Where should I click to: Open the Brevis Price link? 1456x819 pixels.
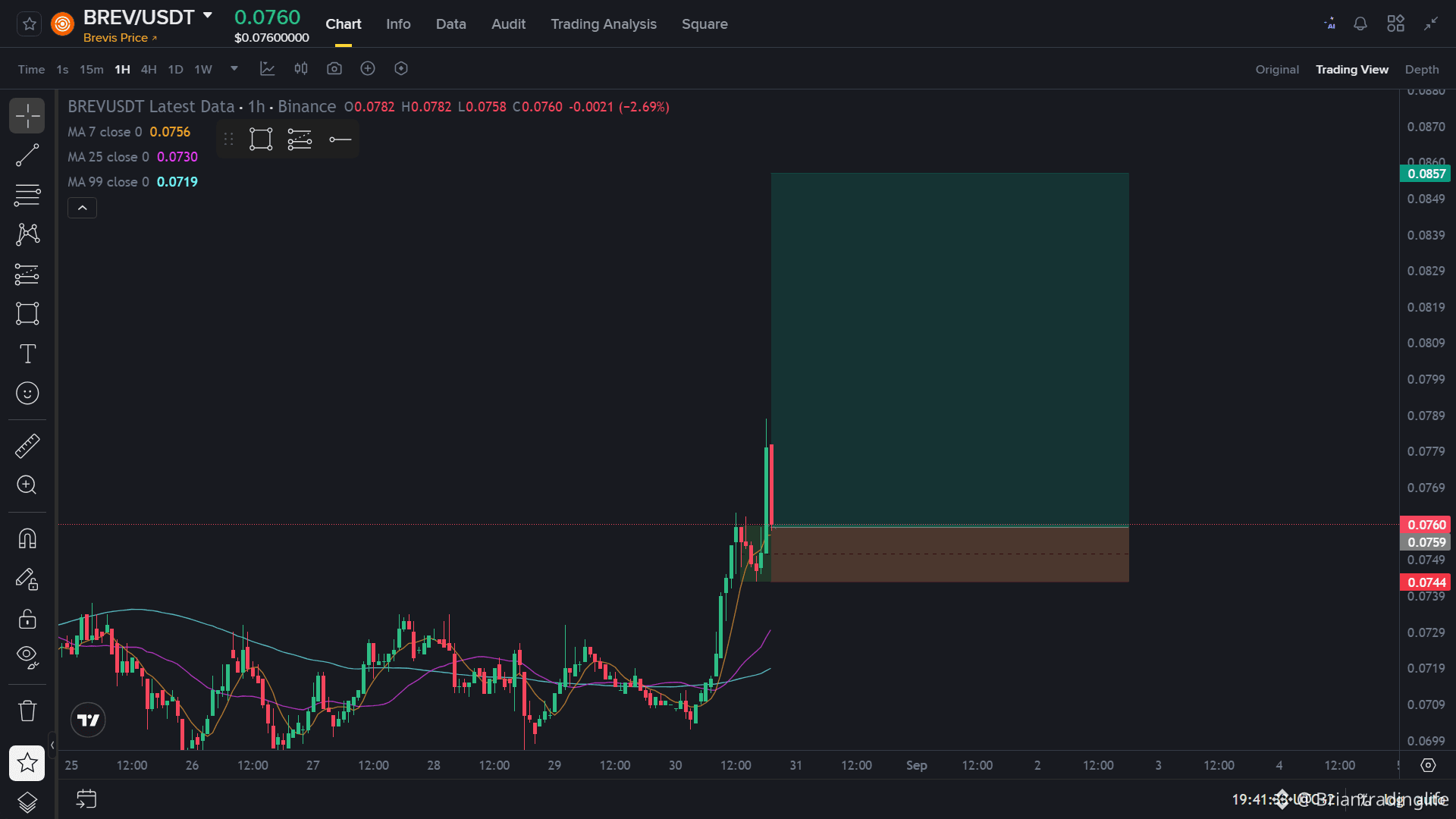pos(120,38)
